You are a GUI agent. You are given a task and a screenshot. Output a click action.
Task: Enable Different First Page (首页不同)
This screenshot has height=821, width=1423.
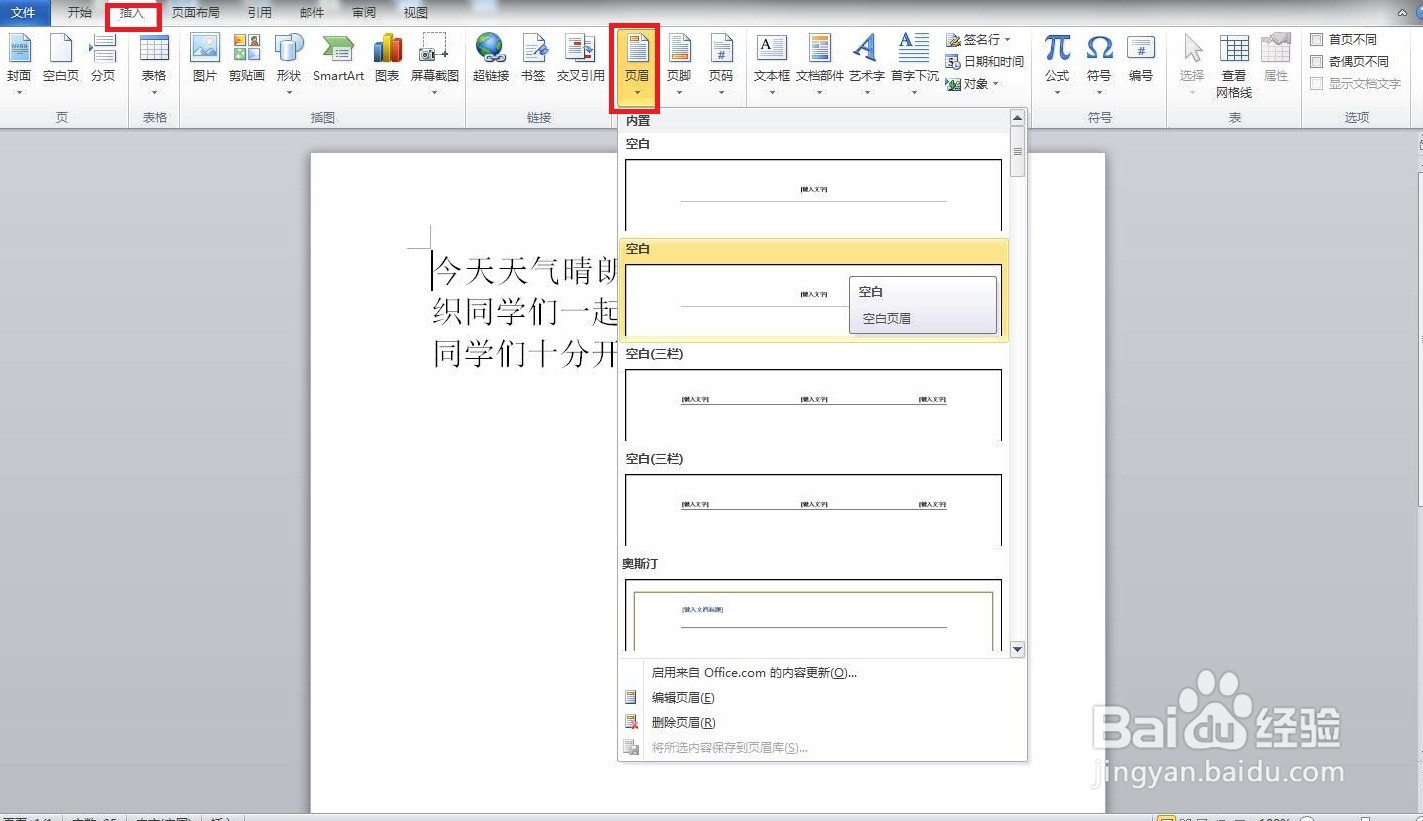[x=1344, y=39]
